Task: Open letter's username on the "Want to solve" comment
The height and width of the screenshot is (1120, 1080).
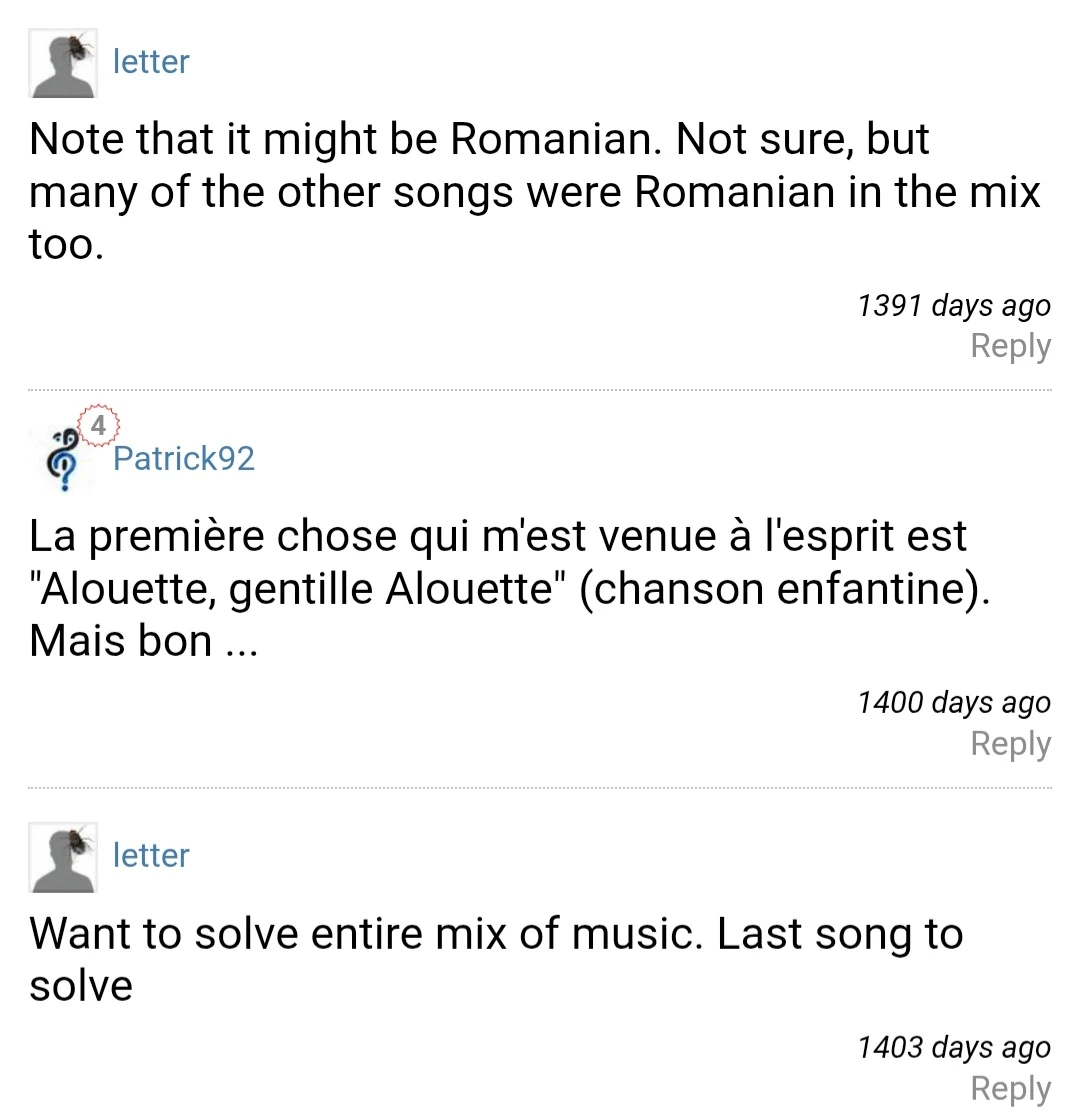Action: pyautogui.click(x=151, y=856)
